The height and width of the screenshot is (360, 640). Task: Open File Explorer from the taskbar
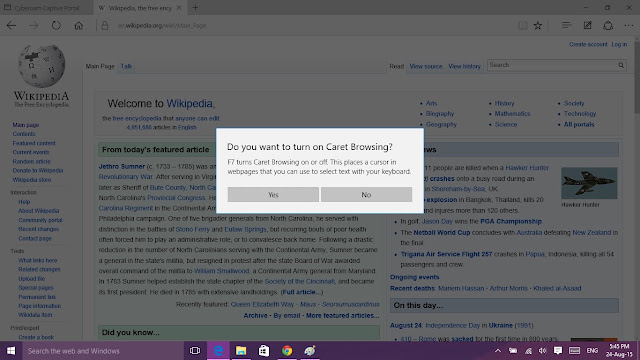tap(241, 351)
